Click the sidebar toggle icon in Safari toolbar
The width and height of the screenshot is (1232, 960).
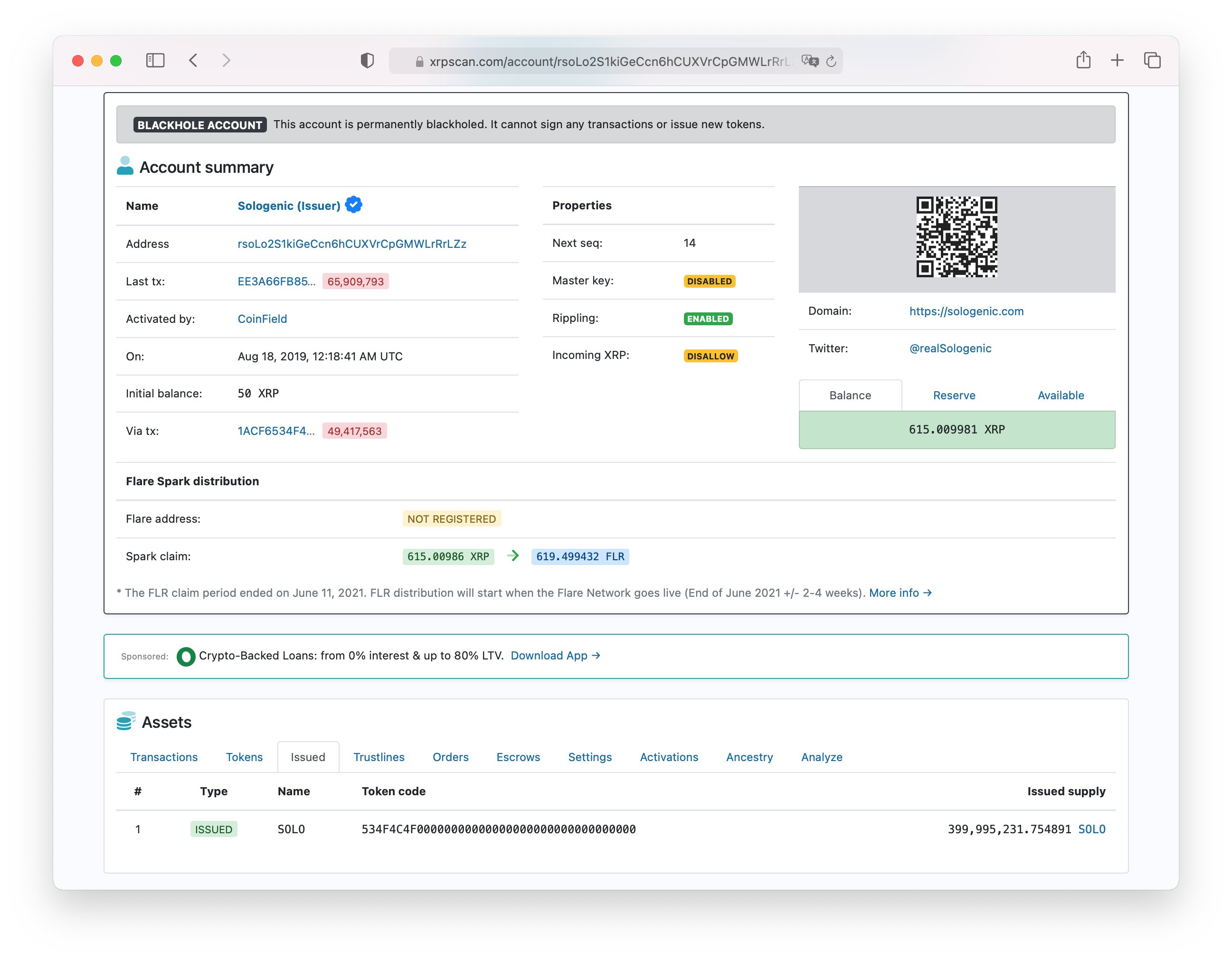tap(156, 60)
